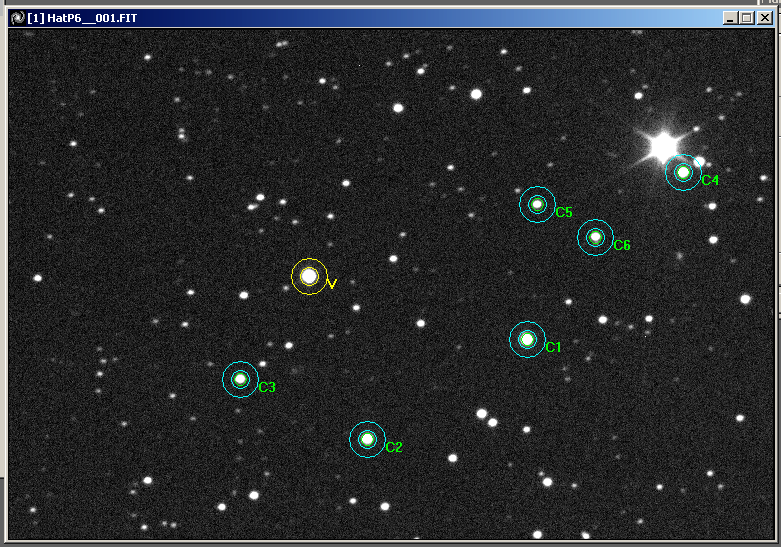Click the green C4 label near the bright star
781x547 pixels.
pyautogui.click(x=710, y=180)
